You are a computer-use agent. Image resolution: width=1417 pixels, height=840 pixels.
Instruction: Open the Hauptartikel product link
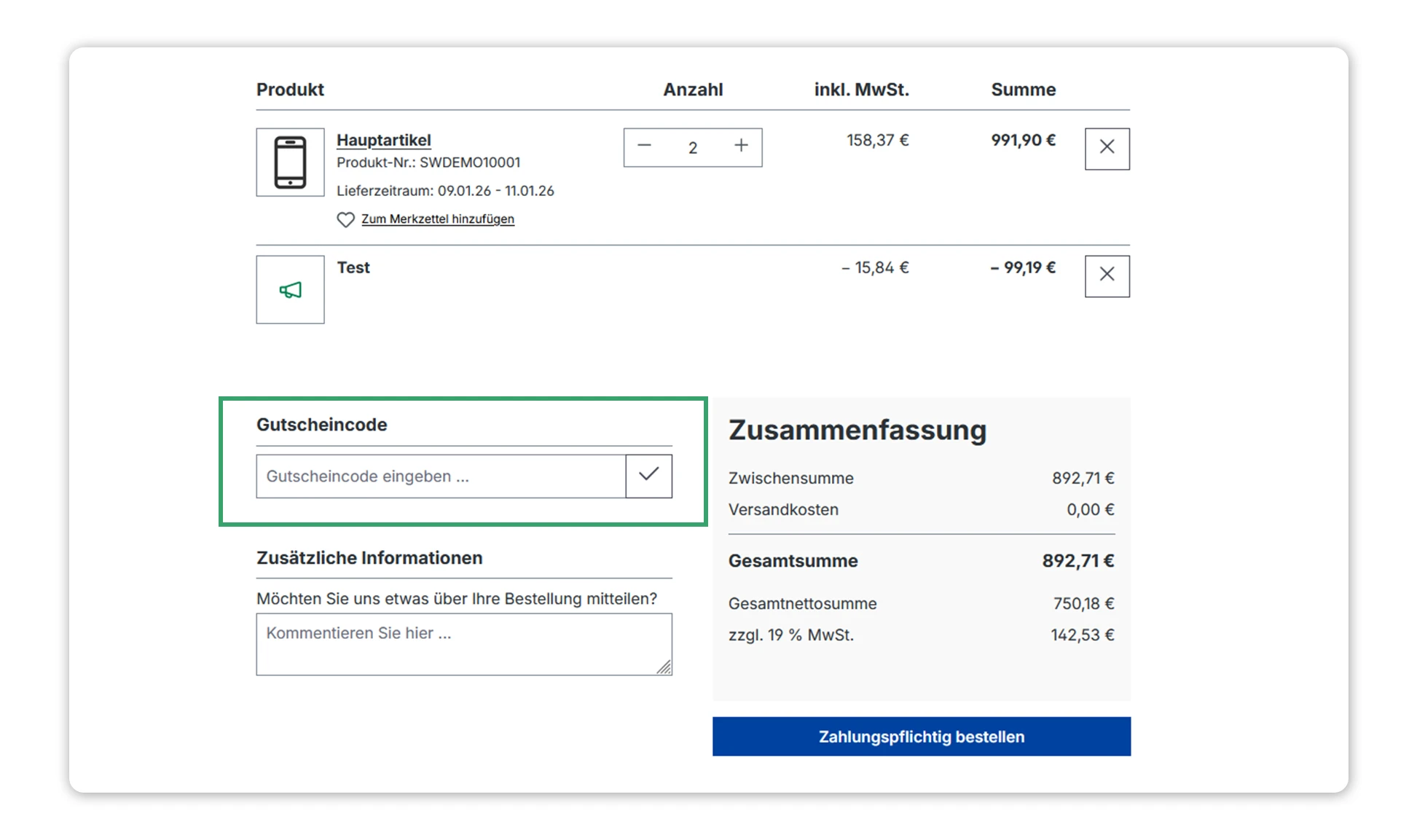tap(383, 140)
